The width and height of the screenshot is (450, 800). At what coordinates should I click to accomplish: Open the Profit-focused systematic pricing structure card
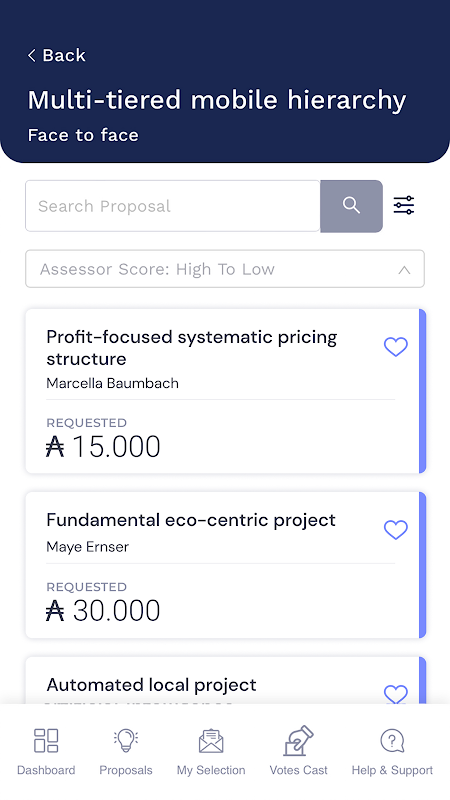pos(226,391)
